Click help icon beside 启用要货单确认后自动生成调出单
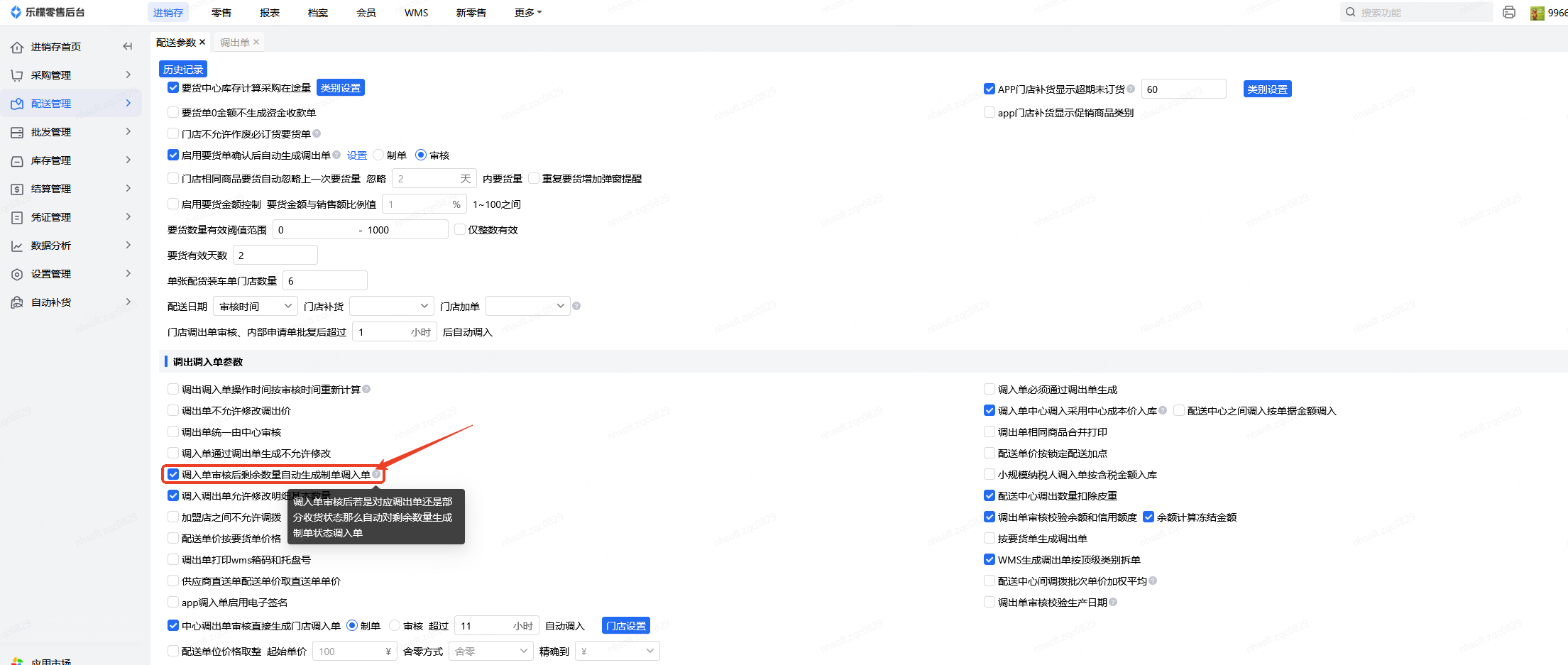The image size is (1568, 665). click(336, 155)
